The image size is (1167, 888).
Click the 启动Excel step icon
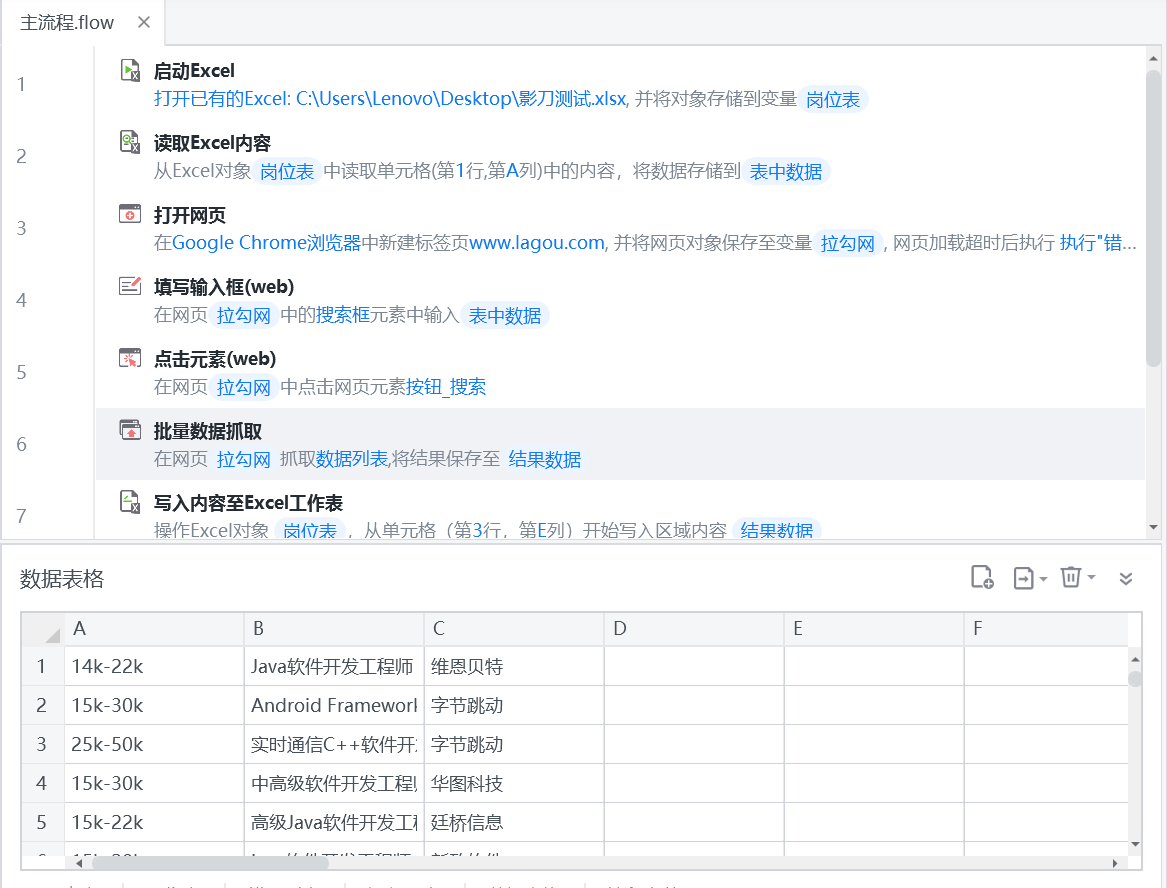(x=130, y=70)
